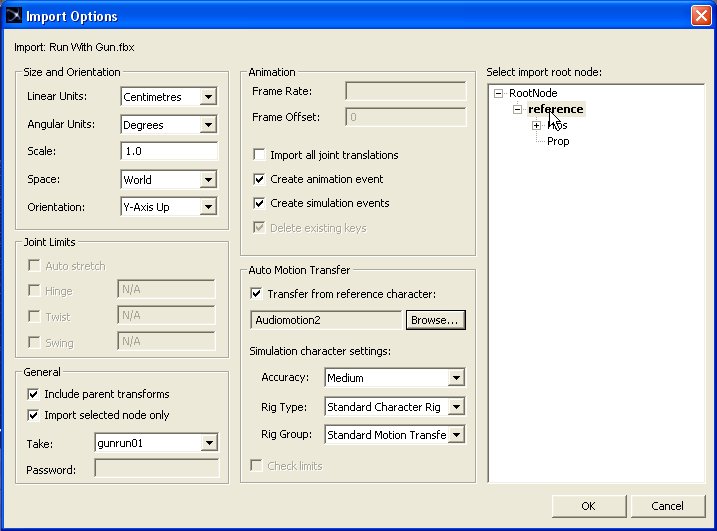Enable Import all joint translations
Screen dimensions: 717x531
tap(259, 155)
